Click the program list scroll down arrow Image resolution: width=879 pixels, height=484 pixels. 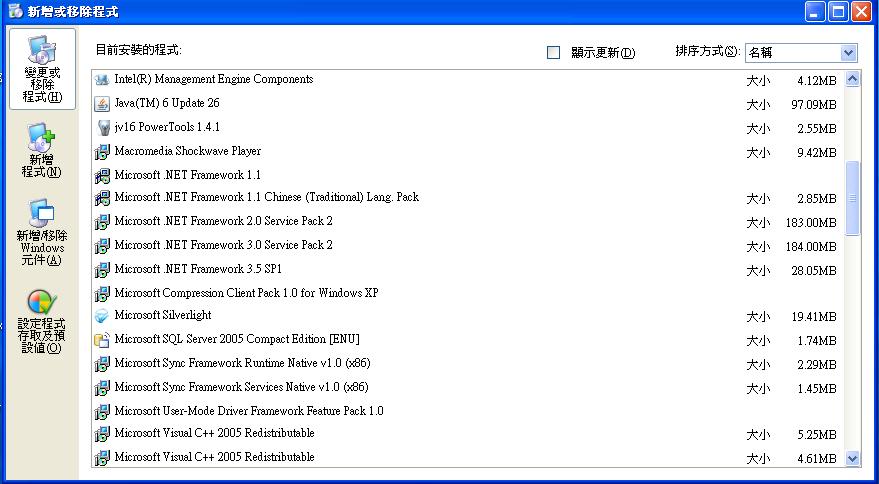click(x=852, y=458)
